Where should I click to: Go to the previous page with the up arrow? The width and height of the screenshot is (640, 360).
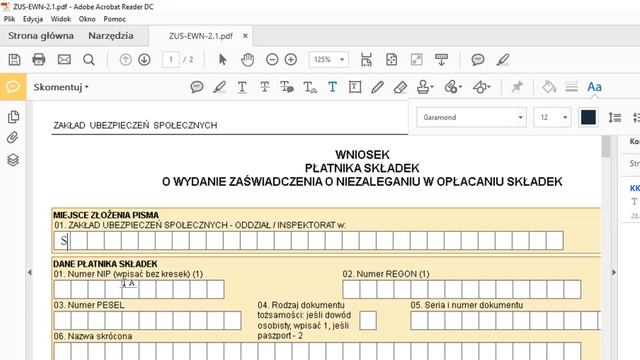pos(126,60)
